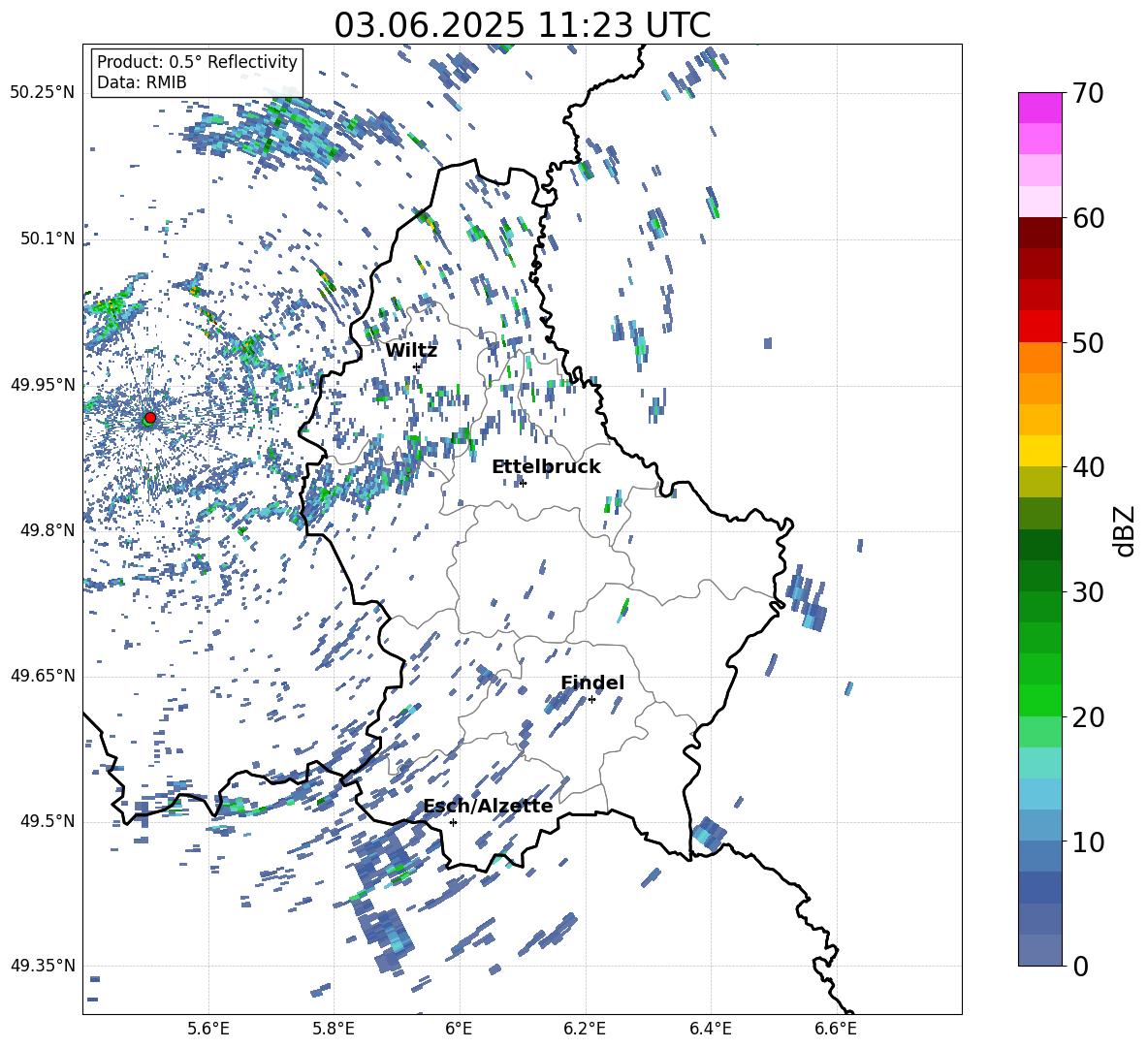Click the Ettelbruck station cross marker
This screenshot has width=1148, height=1048.
pyautogui.click(x=522, y=483)
